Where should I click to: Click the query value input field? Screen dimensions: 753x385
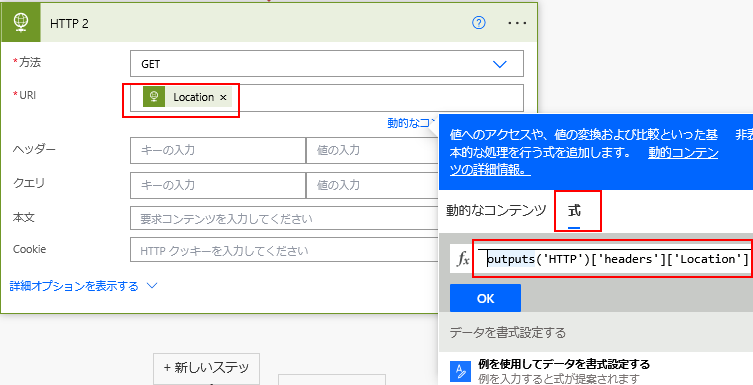click(373, 185)
